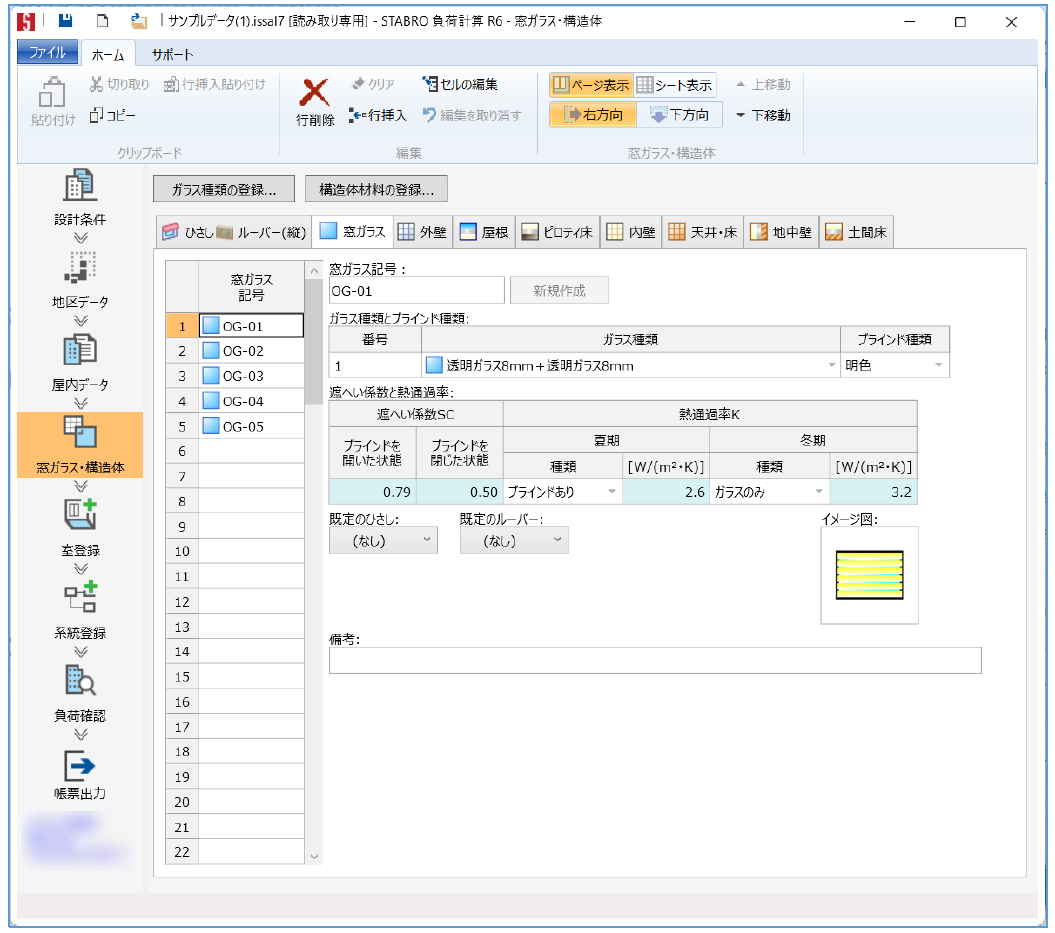Enable 下方向 cursor movement direction
This screenshot has width=1055, height=933.
pyautogui.click(x=679, y=115)
